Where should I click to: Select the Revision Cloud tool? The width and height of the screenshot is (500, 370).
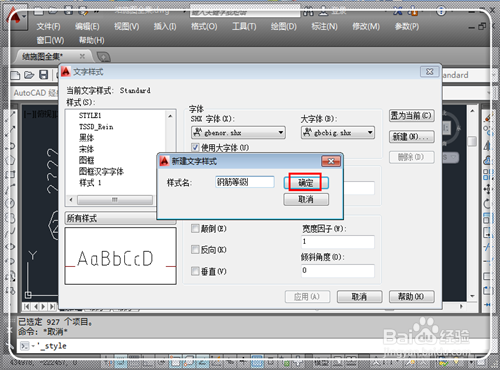10,217
